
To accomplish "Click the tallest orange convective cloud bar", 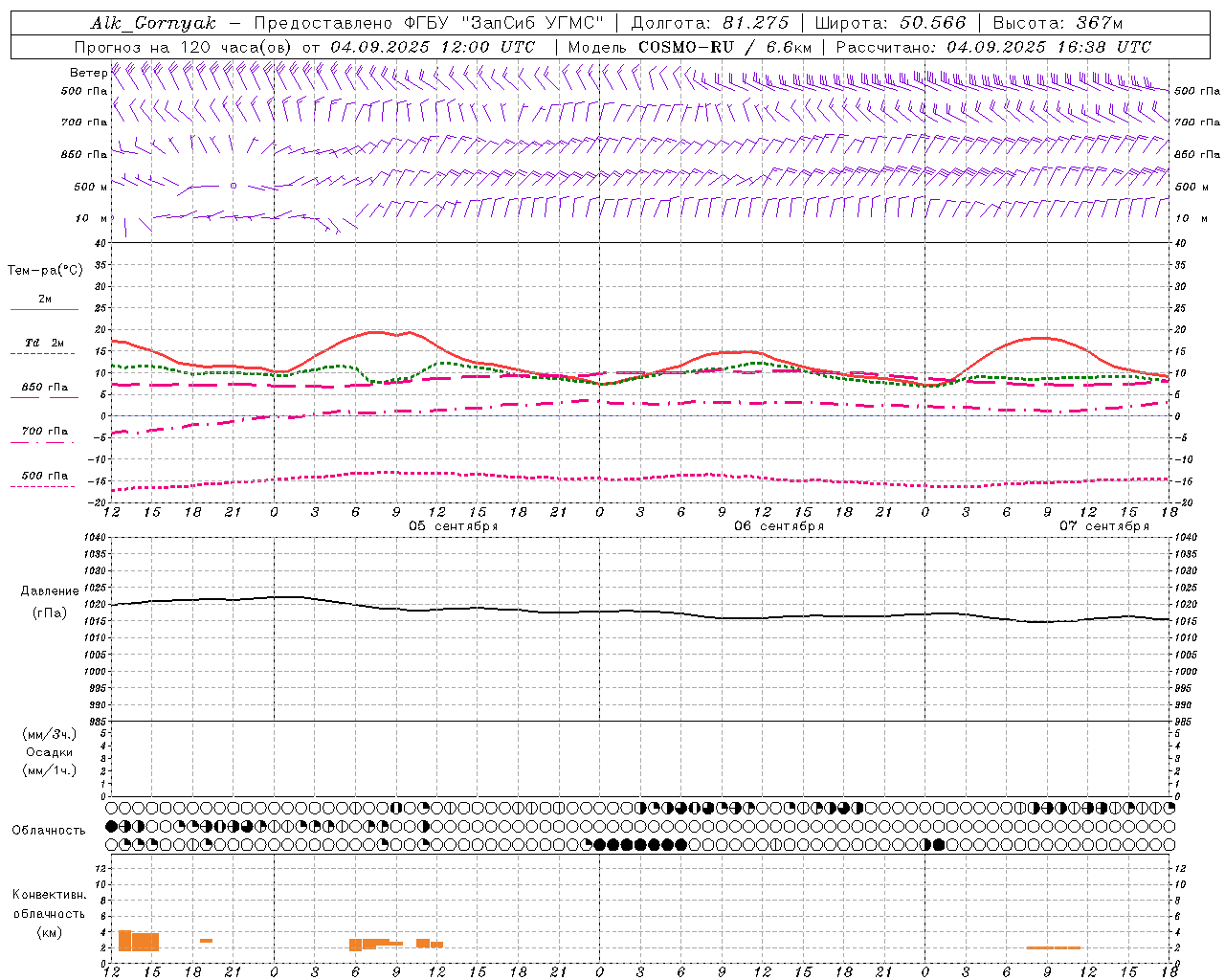I will coord(124,941).
